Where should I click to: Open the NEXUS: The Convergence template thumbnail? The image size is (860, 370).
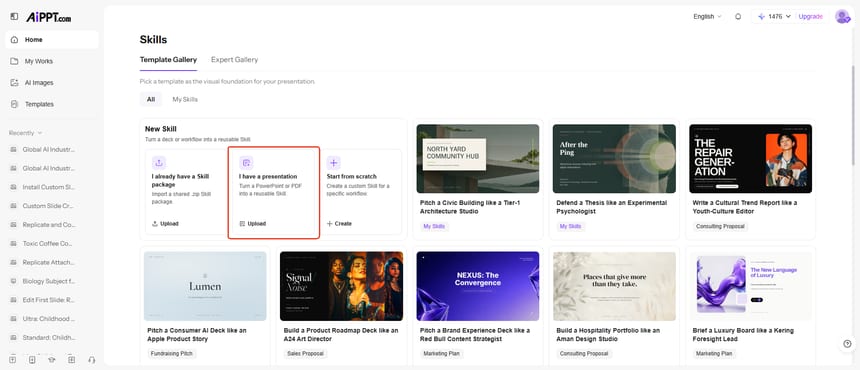coord(478,286)
